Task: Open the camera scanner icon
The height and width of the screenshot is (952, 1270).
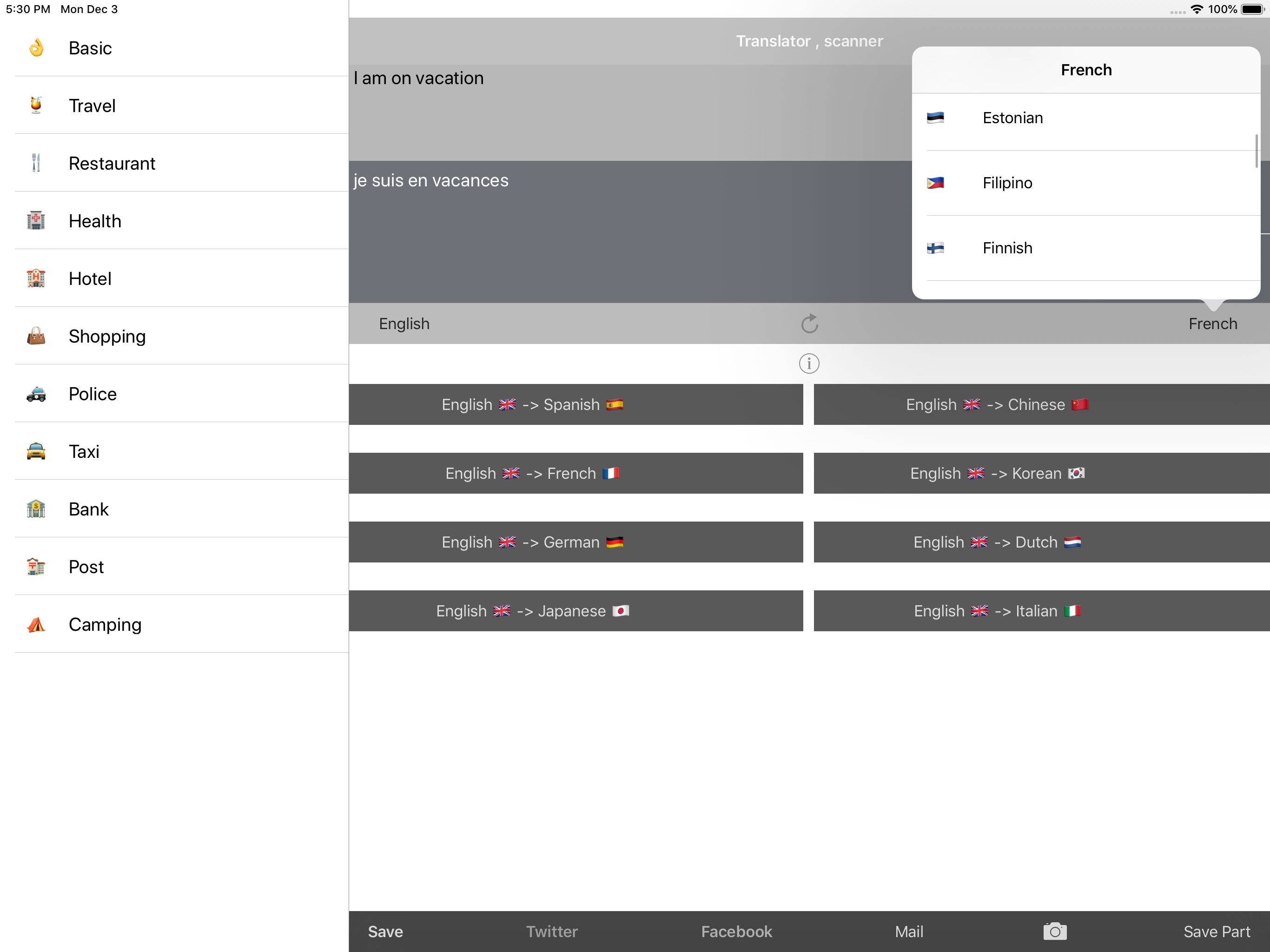Action: point(1055,931)
